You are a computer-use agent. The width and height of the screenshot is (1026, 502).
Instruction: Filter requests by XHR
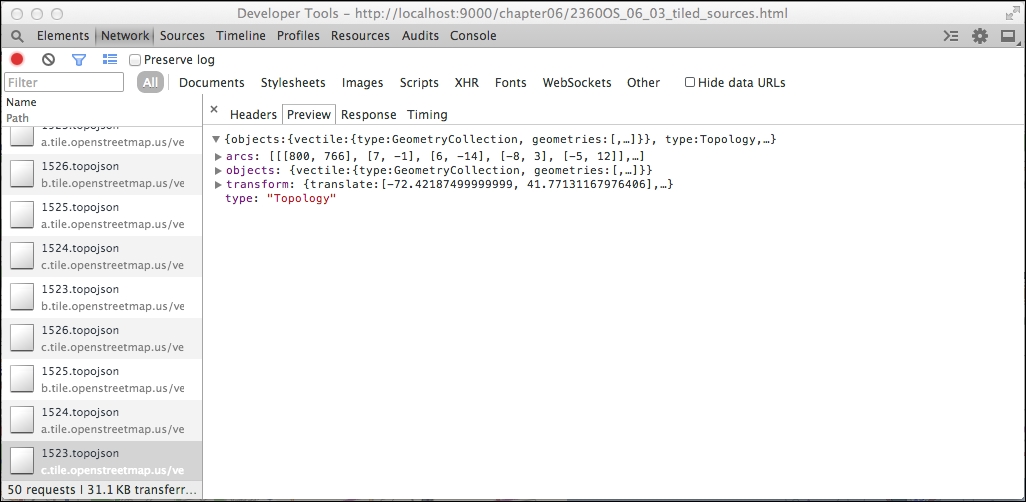click(x=467, y=82)
